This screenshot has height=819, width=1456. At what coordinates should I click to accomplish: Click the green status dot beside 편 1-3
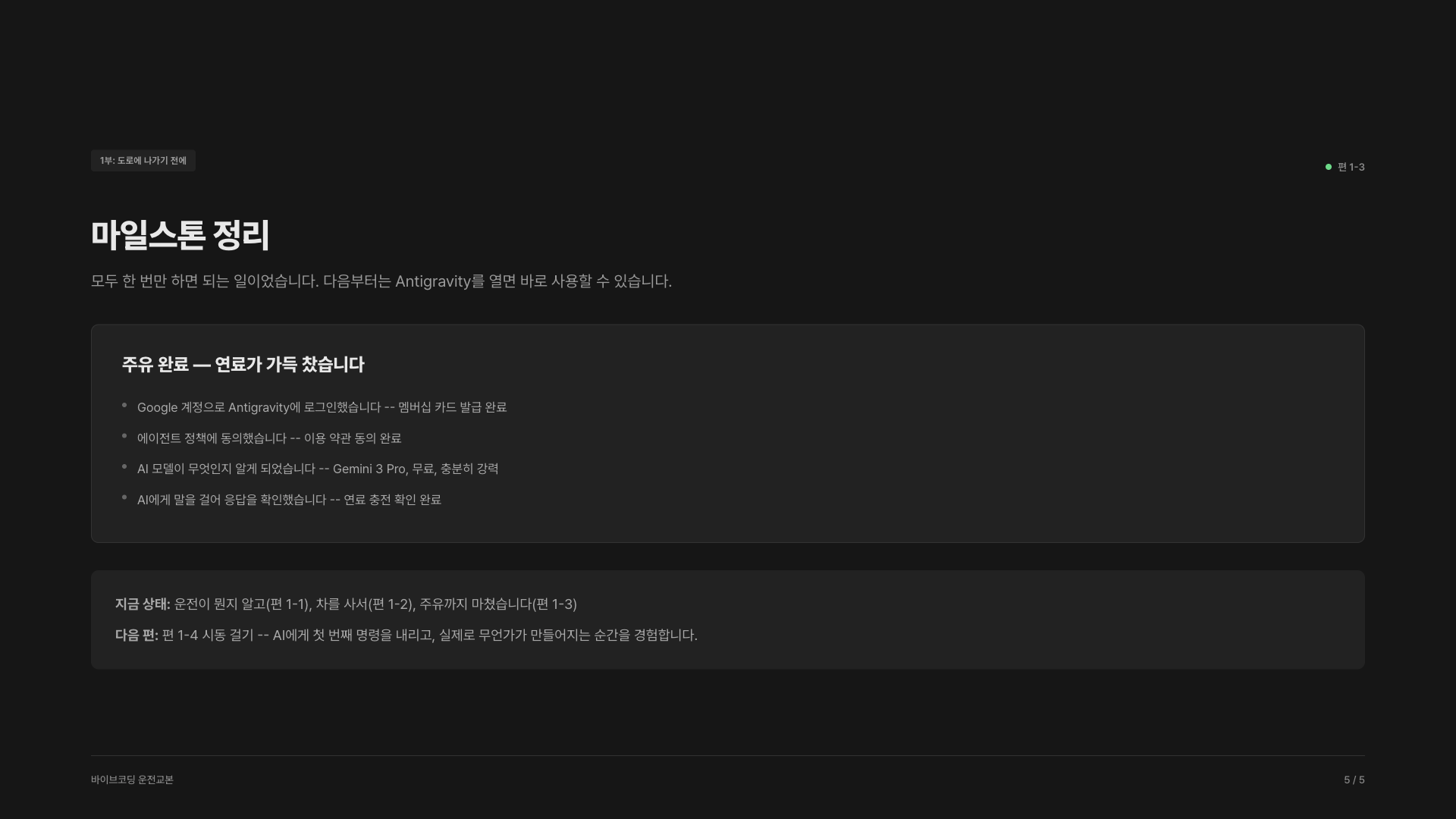(x=1328, y=167)
